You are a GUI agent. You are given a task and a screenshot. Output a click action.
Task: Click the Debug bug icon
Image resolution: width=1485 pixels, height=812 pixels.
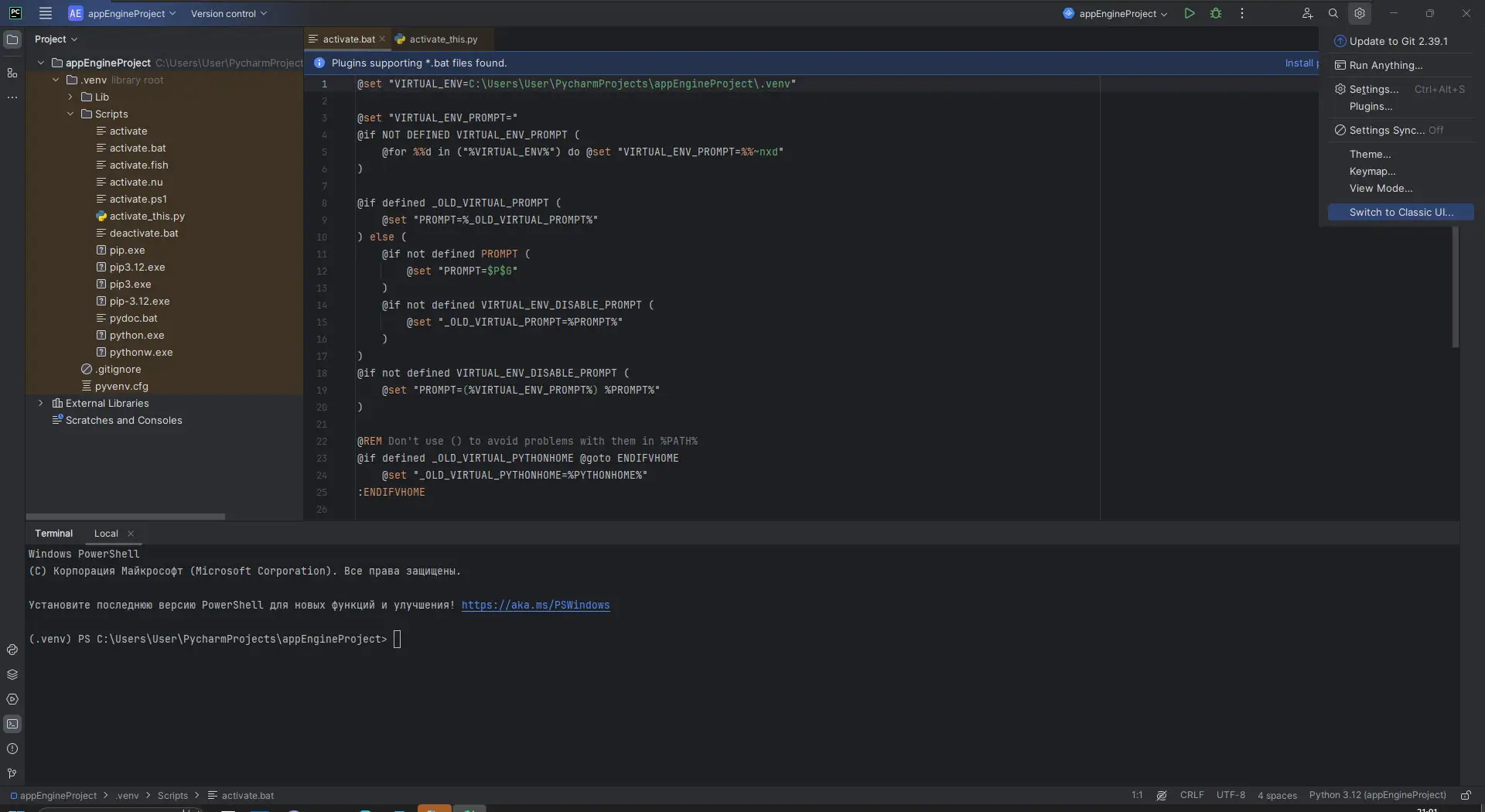tap(1216, 13)
